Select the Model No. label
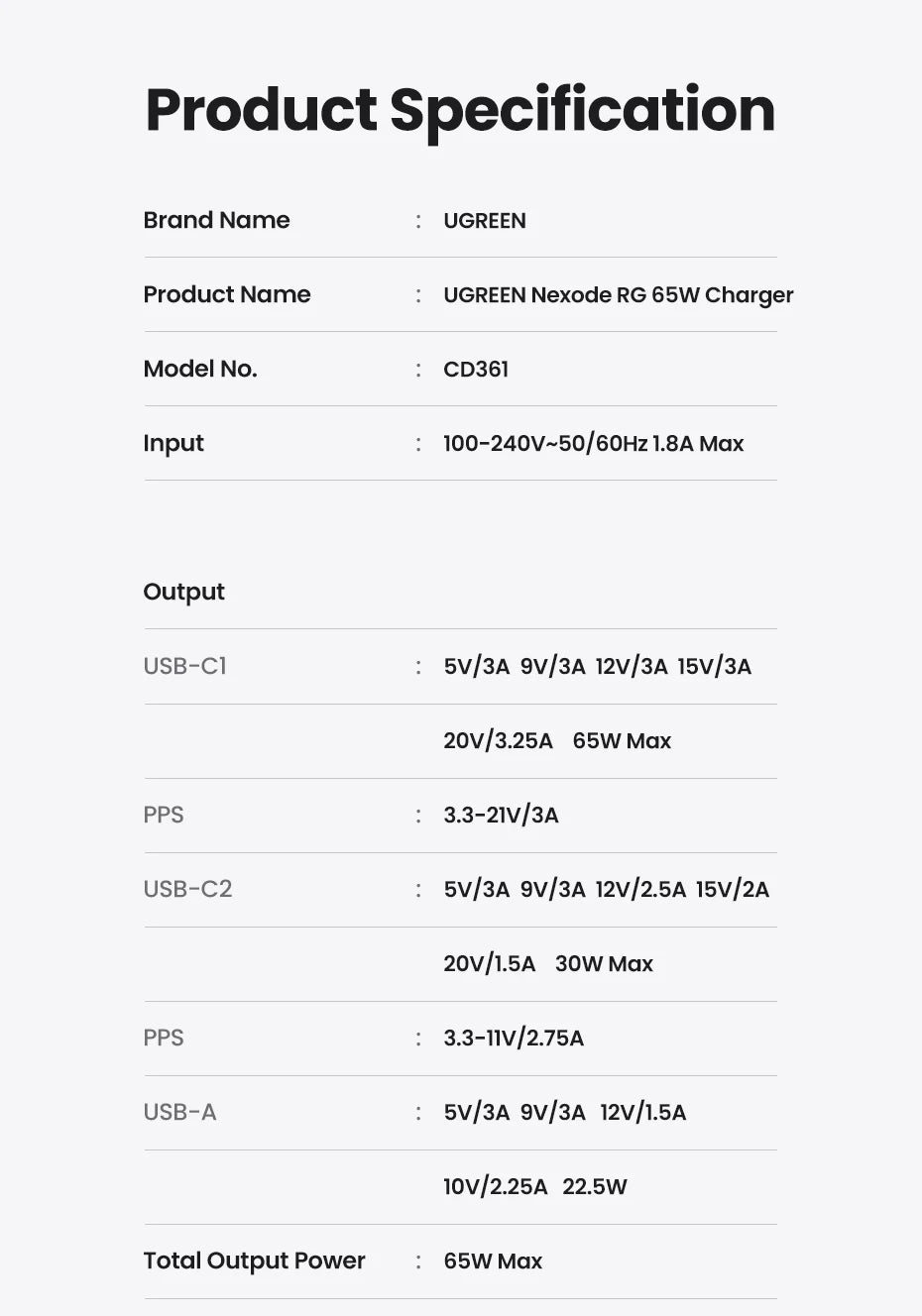The height and width of the screenshot is (1316, 922). (199, 369)
